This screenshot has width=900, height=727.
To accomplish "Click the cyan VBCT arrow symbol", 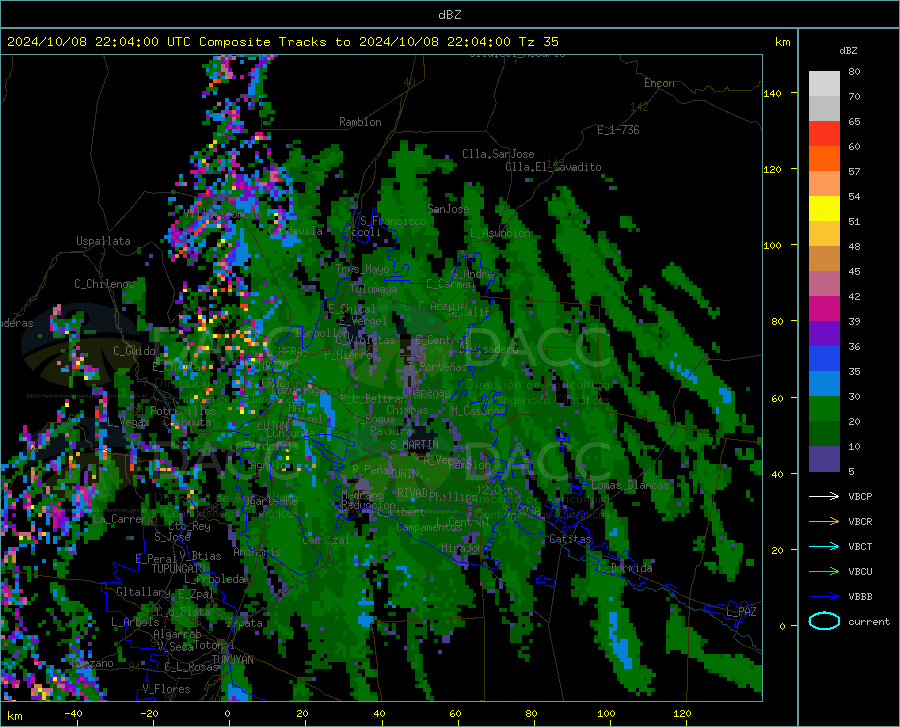I will click(x=824, y=546).
